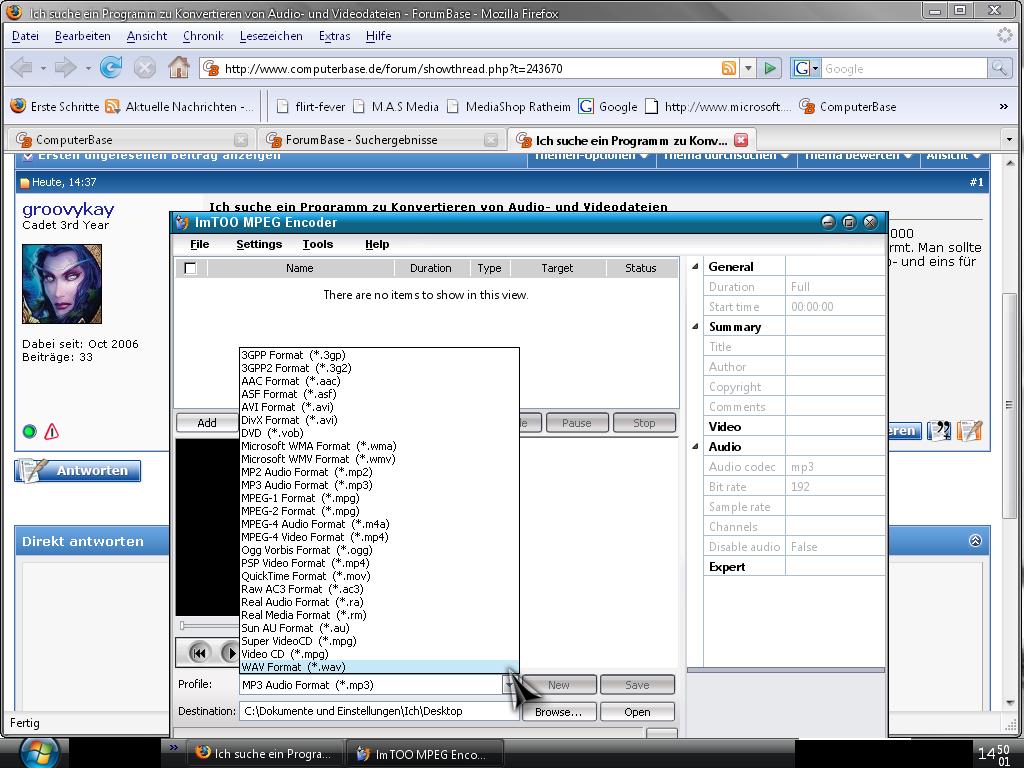
Task: Click the Pause button in ImTOO
Action: click(x=577, y=423)
